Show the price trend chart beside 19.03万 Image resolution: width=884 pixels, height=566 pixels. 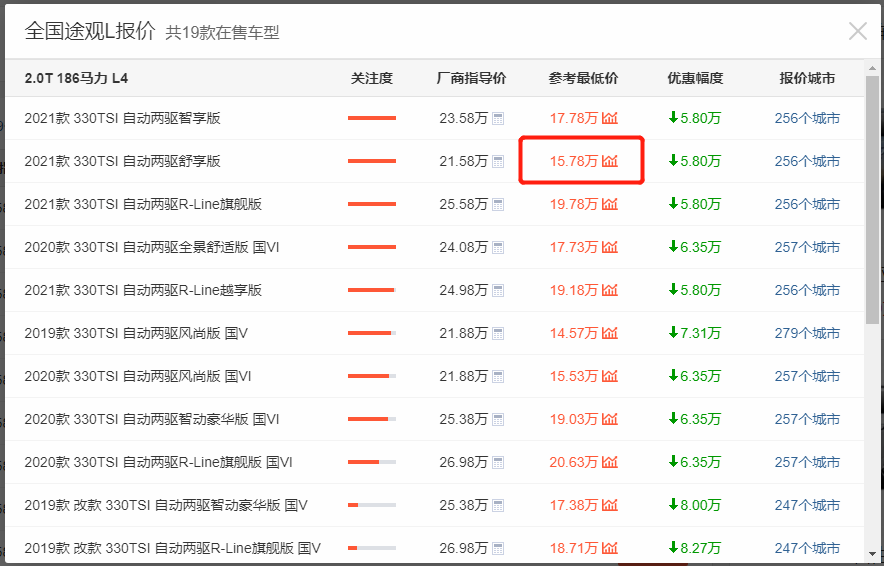click(x=609, y=419)
